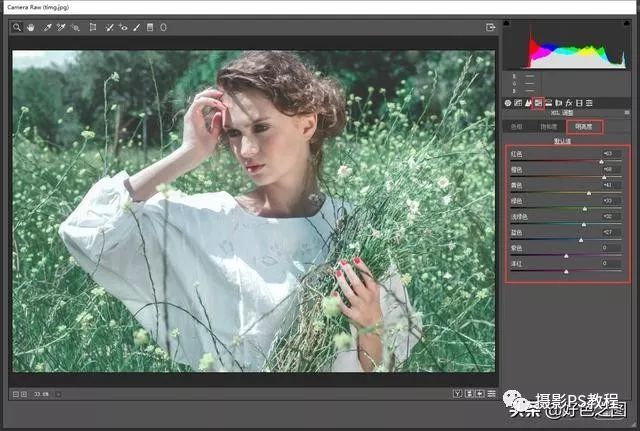This screenshot has height=431, width=640.
Task: Toggle the shadow clipping warning
Action: point(506,23)
